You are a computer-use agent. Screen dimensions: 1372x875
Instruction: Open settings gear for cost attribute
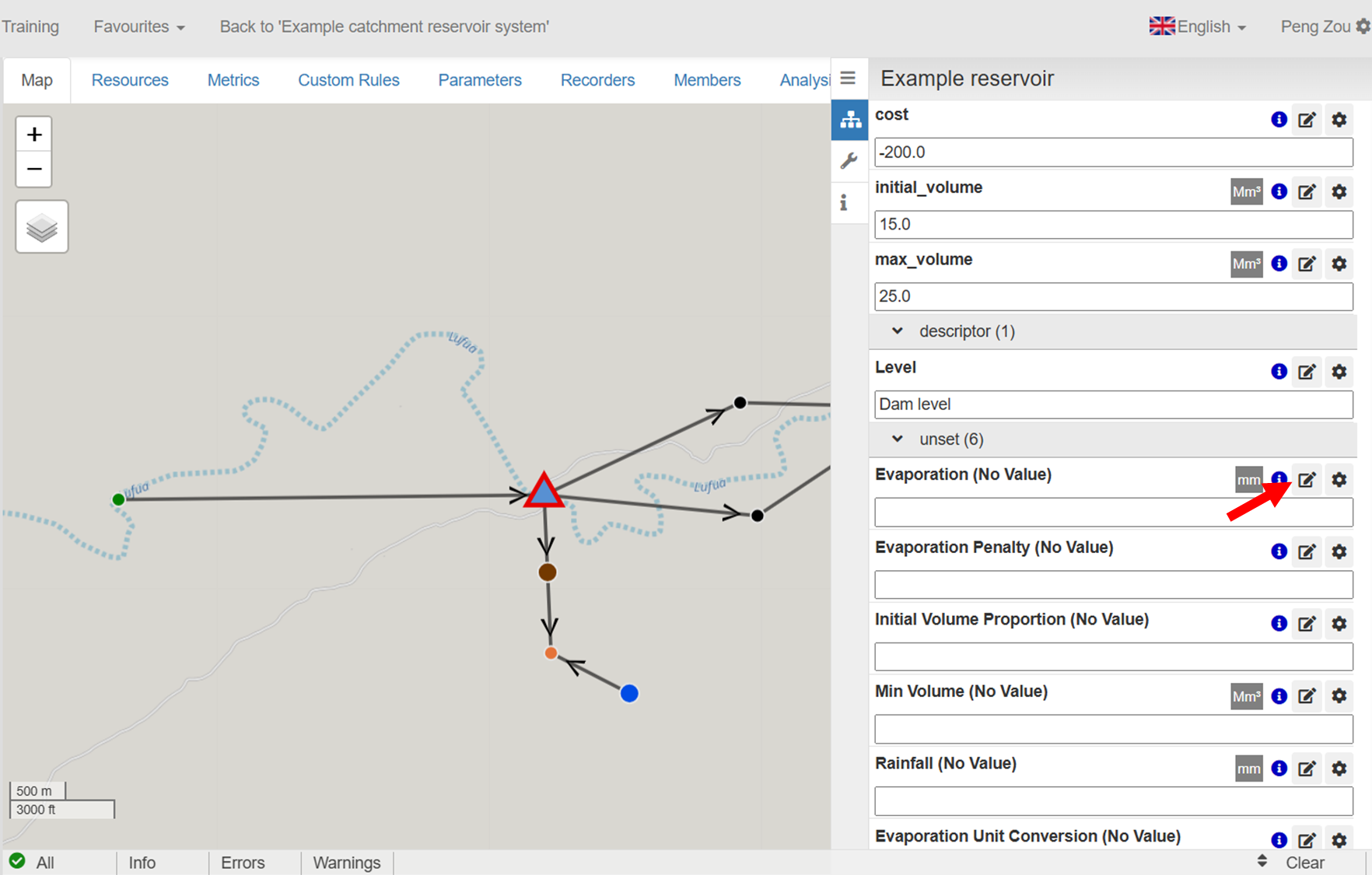click(1339, 120)
